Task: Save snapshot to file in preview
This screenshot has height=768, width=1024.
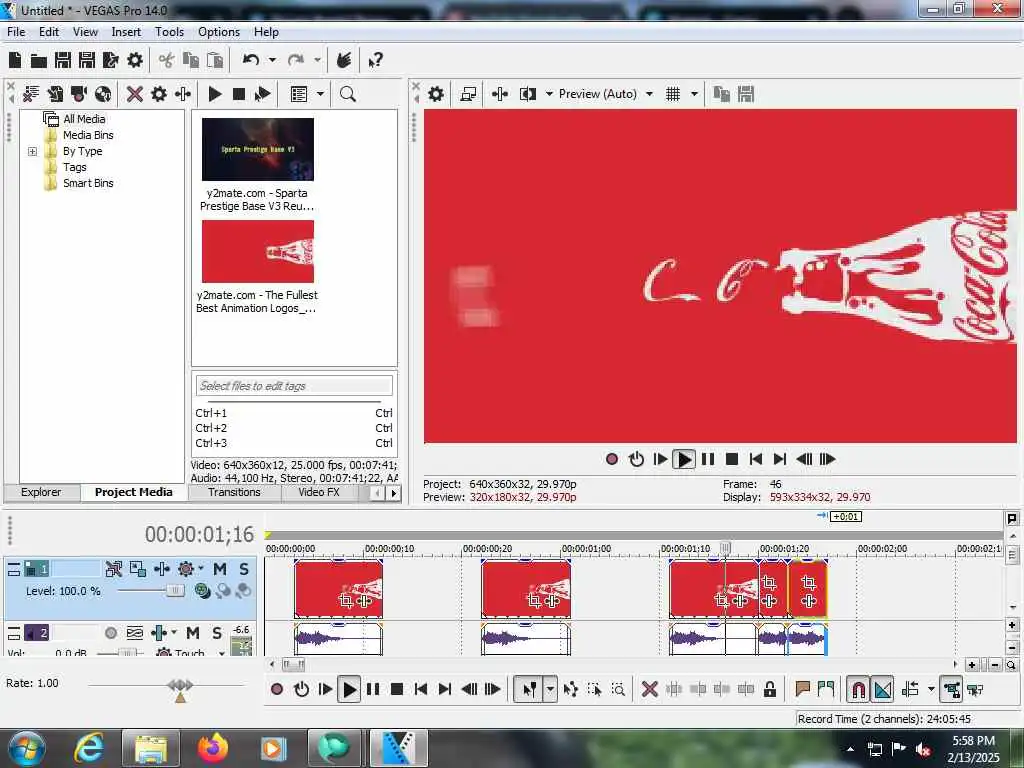Action: 746,94
